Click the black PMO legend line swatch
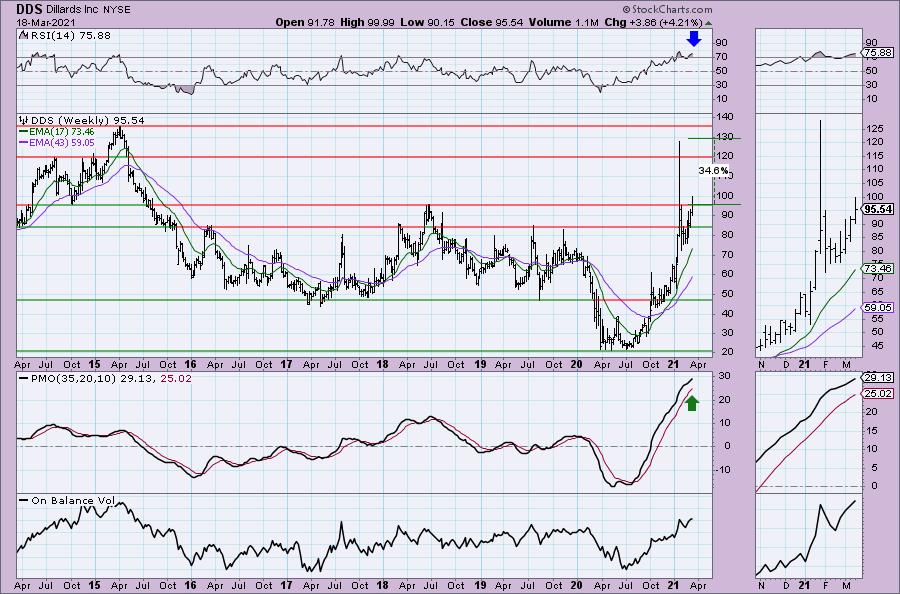 [24, 379]
